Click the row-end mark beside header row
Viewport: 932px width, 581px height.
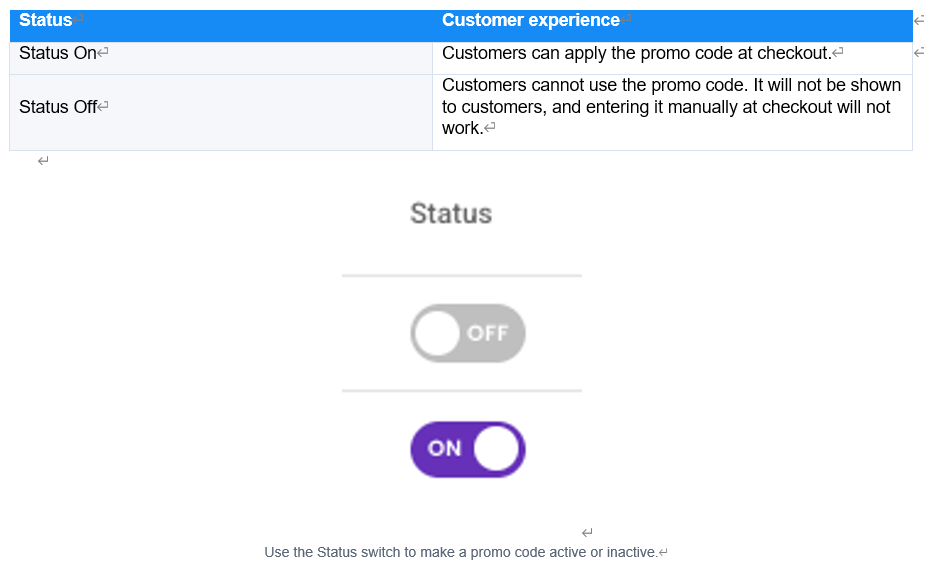pyautogui.click(x=919, y=21)
